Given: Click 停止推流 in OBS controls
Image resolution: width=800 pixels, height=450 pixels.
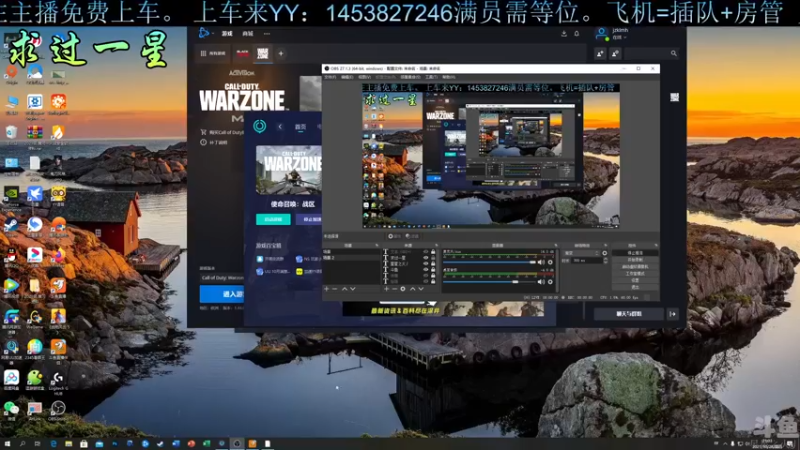Looking at the screenshot, I should pos(635,253).
